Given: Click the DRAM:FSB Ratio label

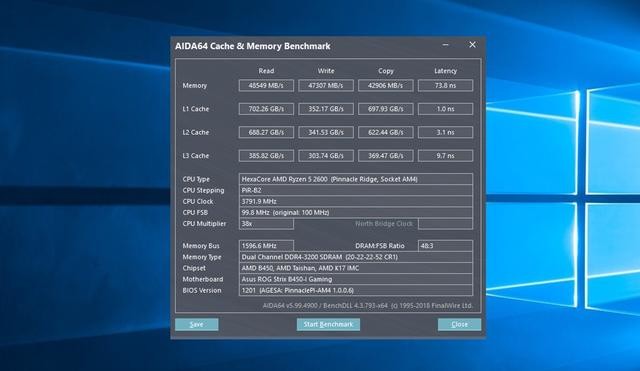Looking at the screenshot, I should pos(380,246).
